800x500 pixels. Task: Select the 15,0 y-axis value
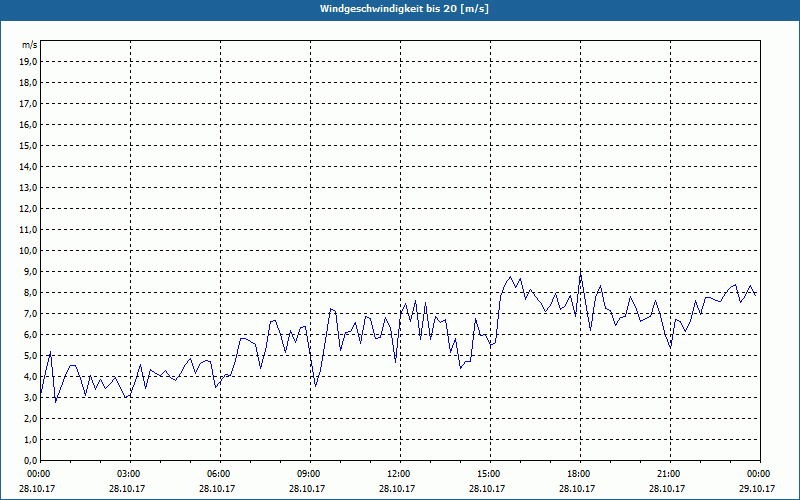[28, 145]
